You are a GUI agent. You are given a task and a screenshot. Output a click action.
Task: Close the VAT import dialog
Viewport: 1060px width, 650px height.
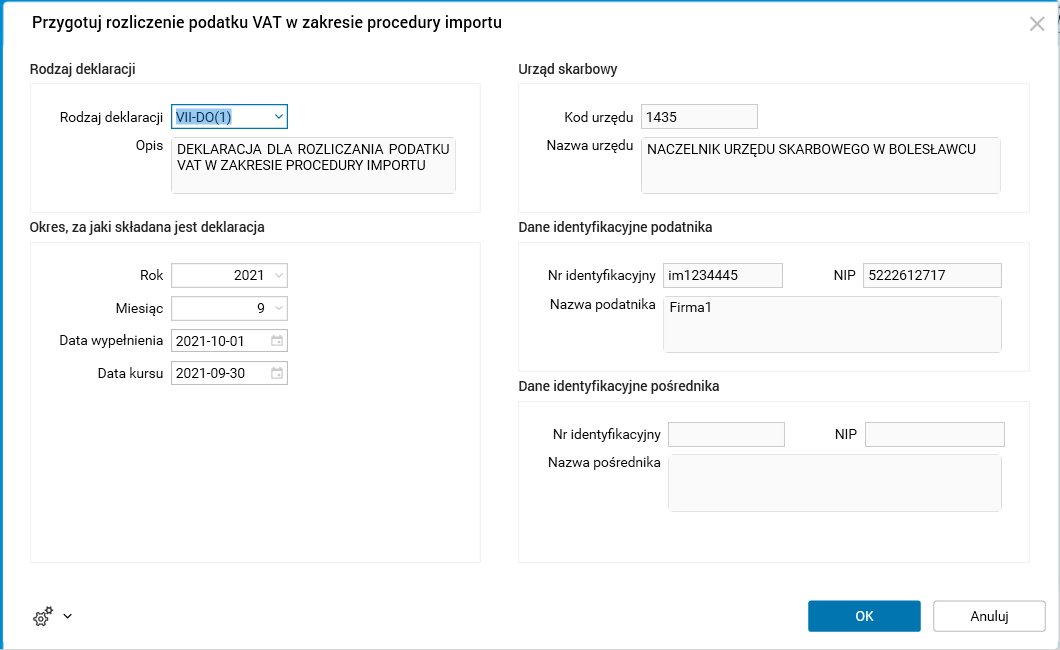1036,24
